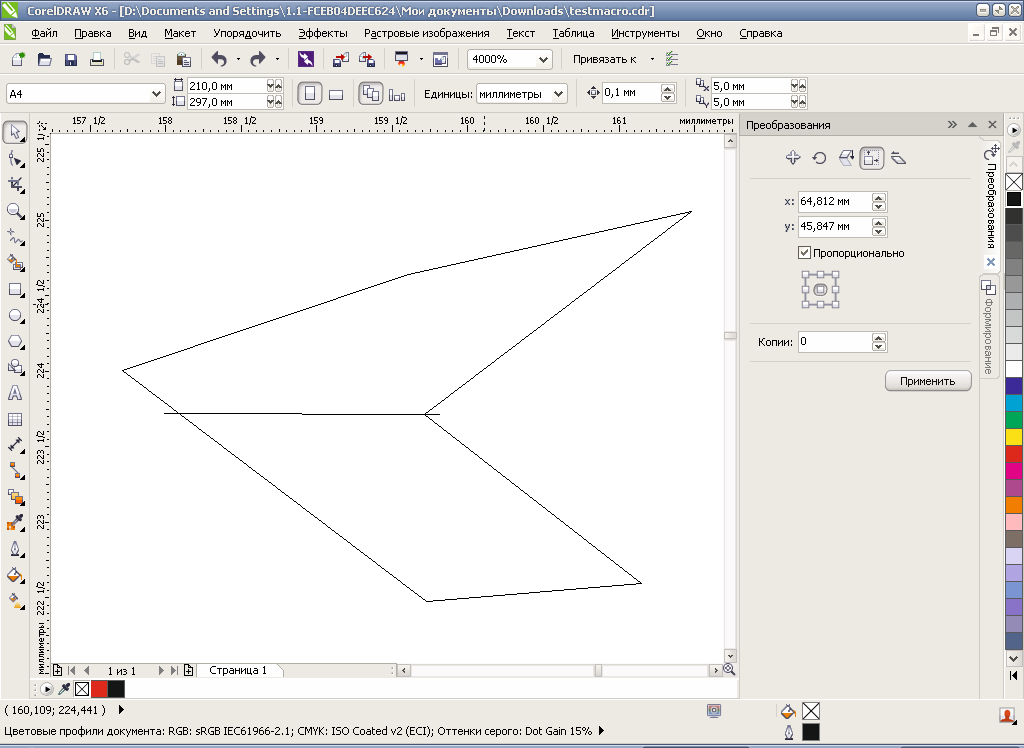Click the Print icon in toolbar

click(97, 59)
